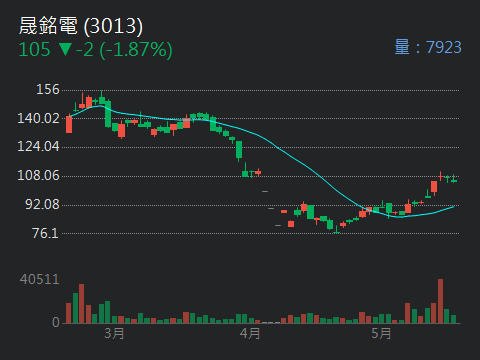480x360 pixels.
Task: Click the first red candlestick at chart start
Action: click(69, 124)
